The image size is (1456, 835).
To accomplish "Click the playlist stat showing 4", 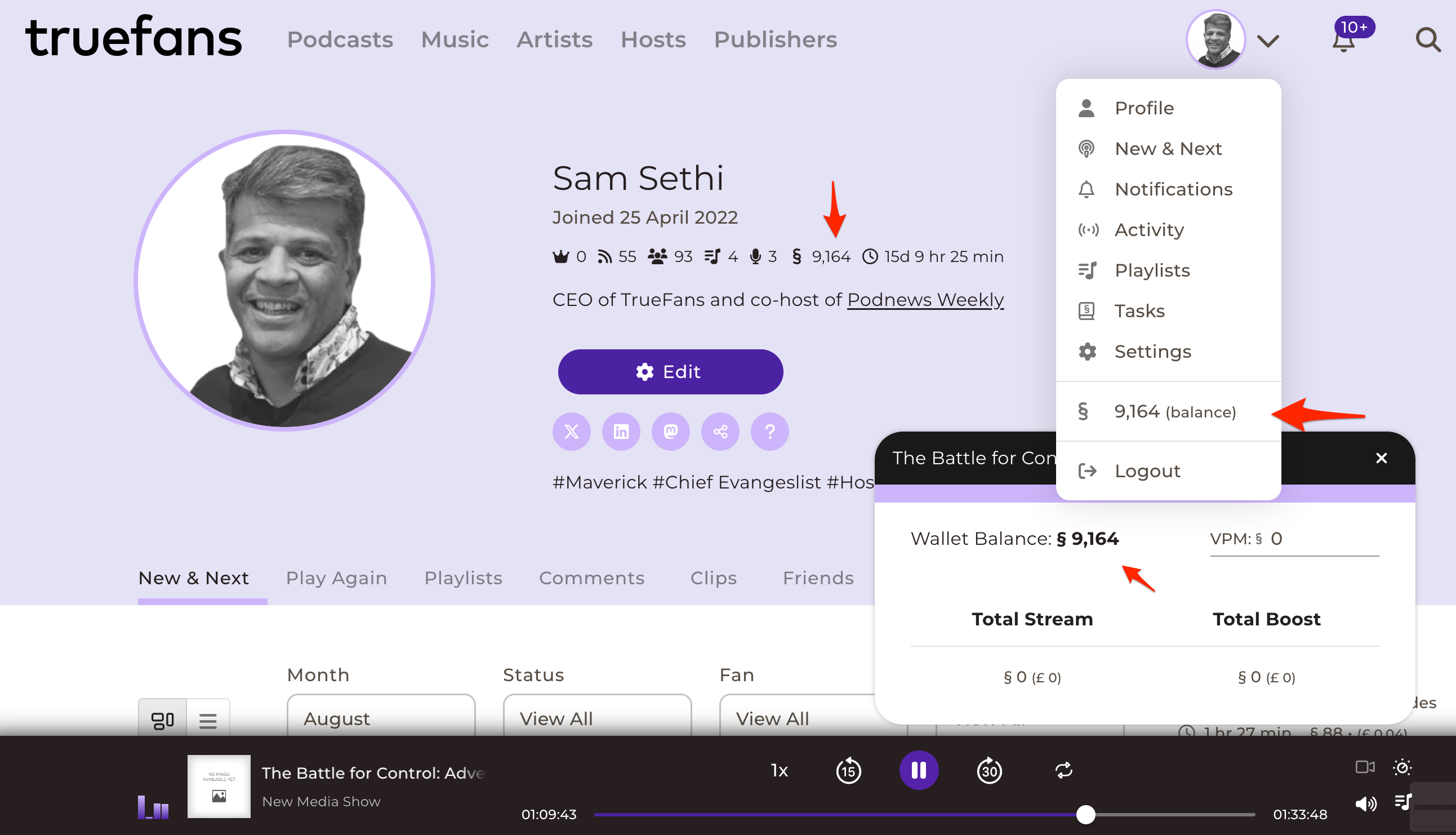I will coord(720,256).
